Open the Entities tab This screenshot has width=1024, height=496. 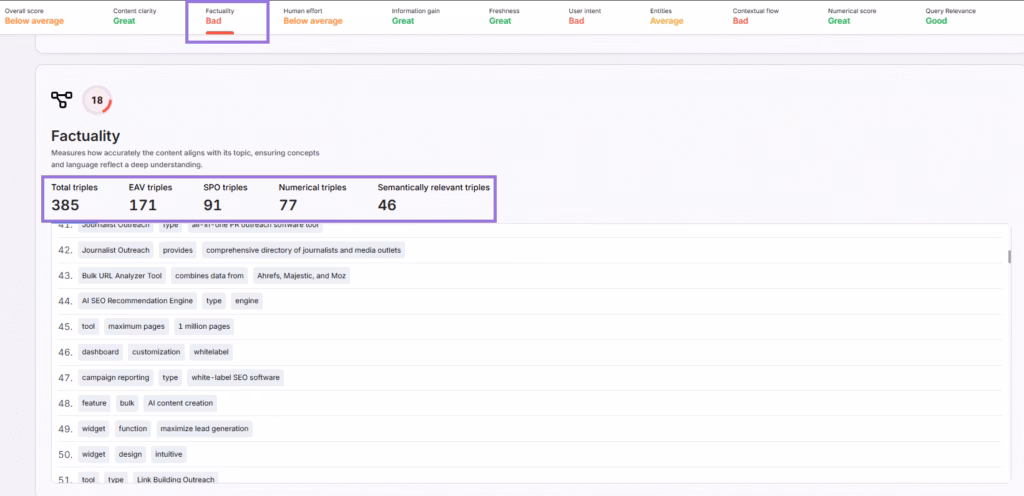(666, 16)
